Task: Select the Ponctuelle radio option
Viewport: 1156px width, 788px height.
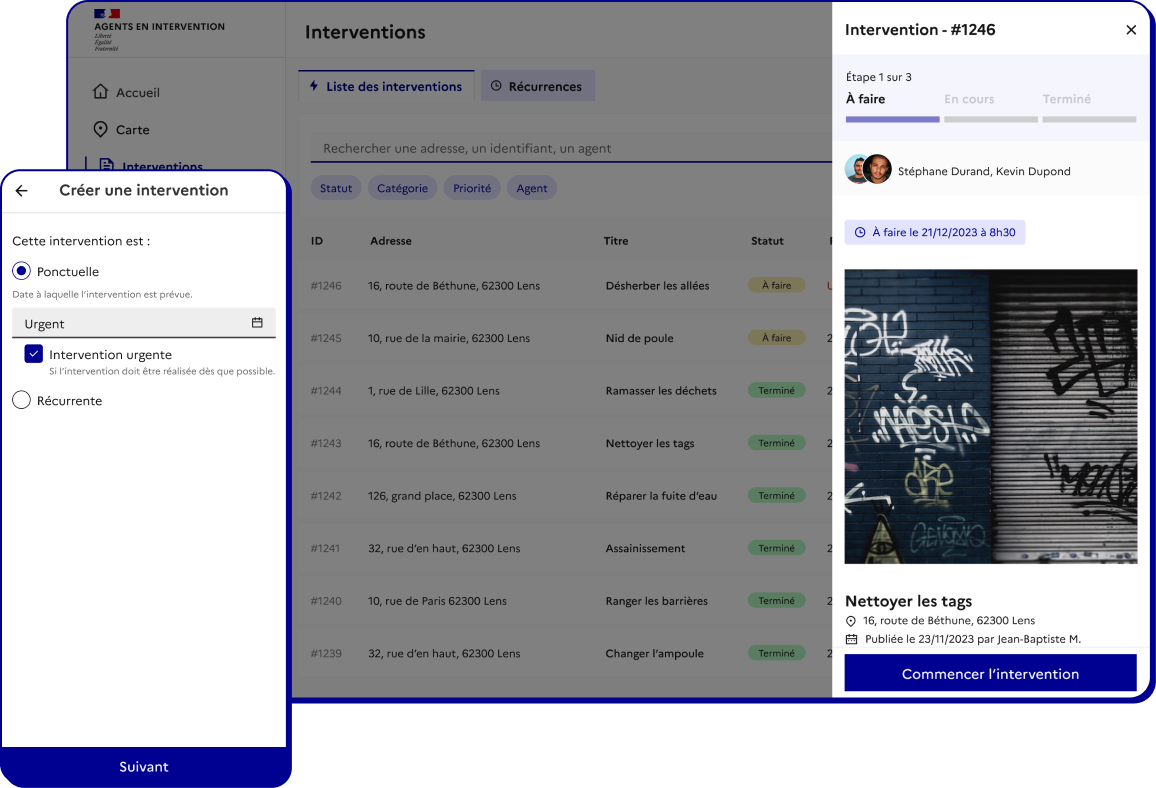Action: pos(21,271)
